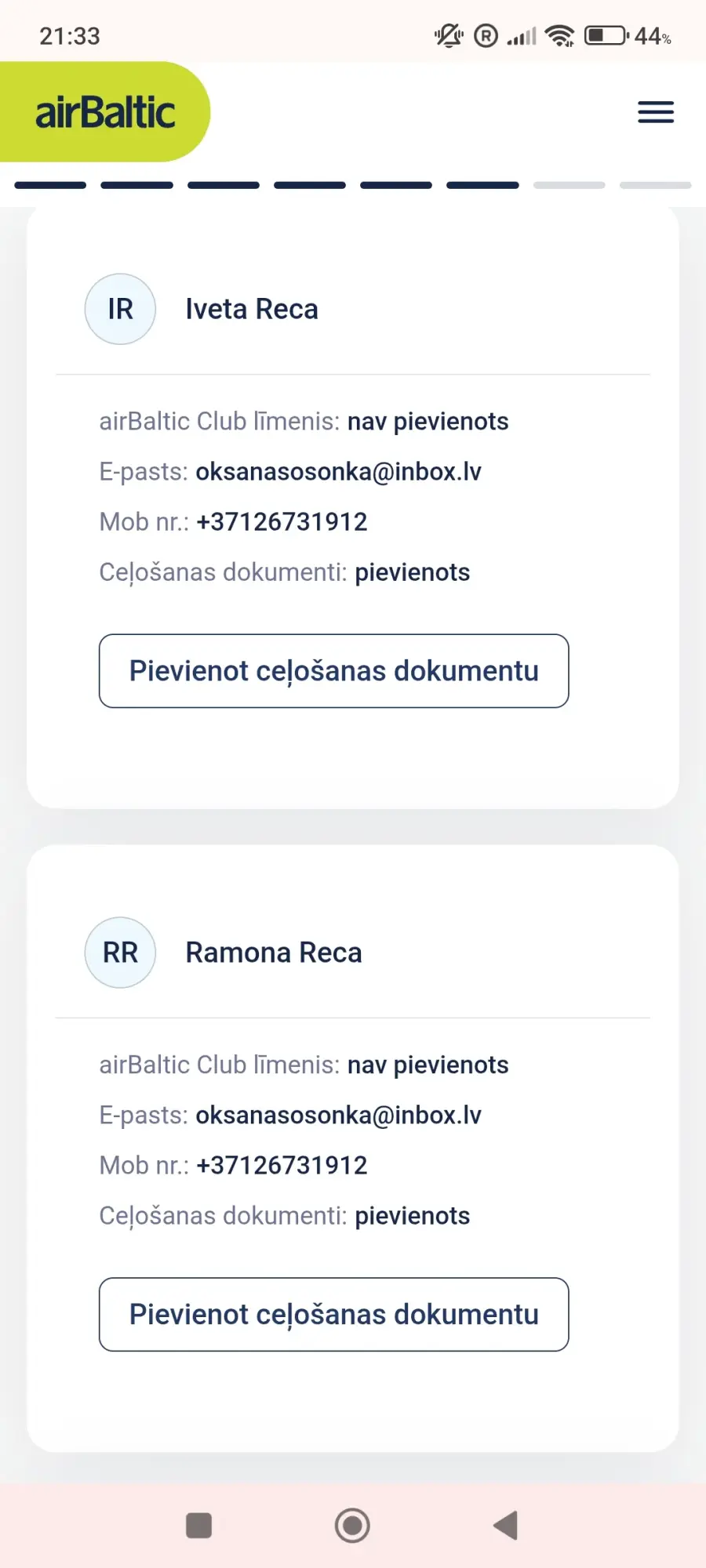Screen dimensions: 706x1568
Task: Tap the IR passenger avatar
Action: [x=120, y=309]
